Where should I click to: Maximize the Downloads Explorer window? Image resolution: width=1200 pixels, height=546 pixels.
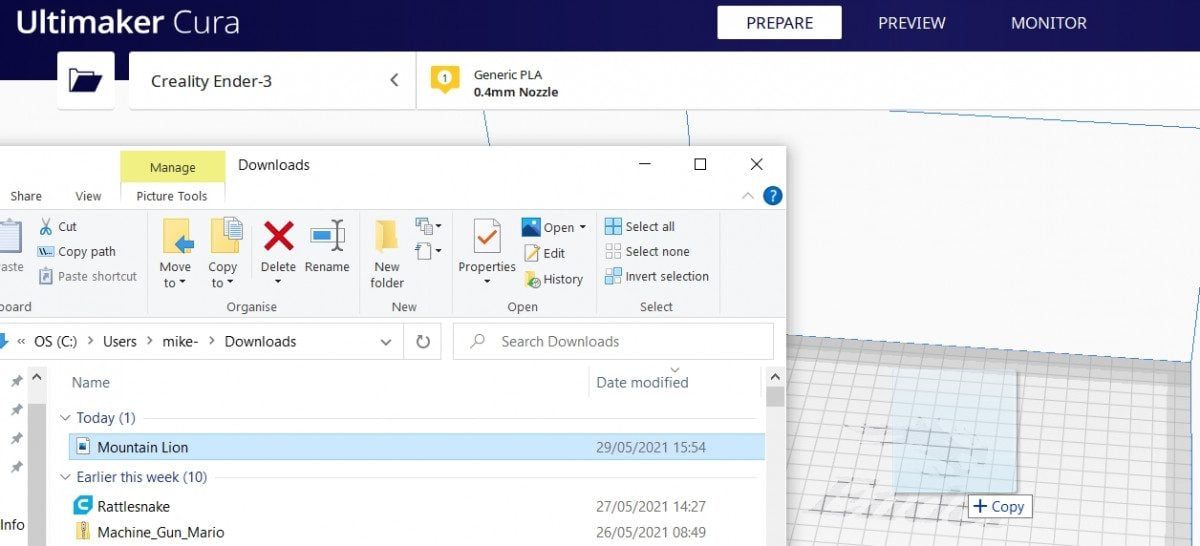tap(700, 164)
